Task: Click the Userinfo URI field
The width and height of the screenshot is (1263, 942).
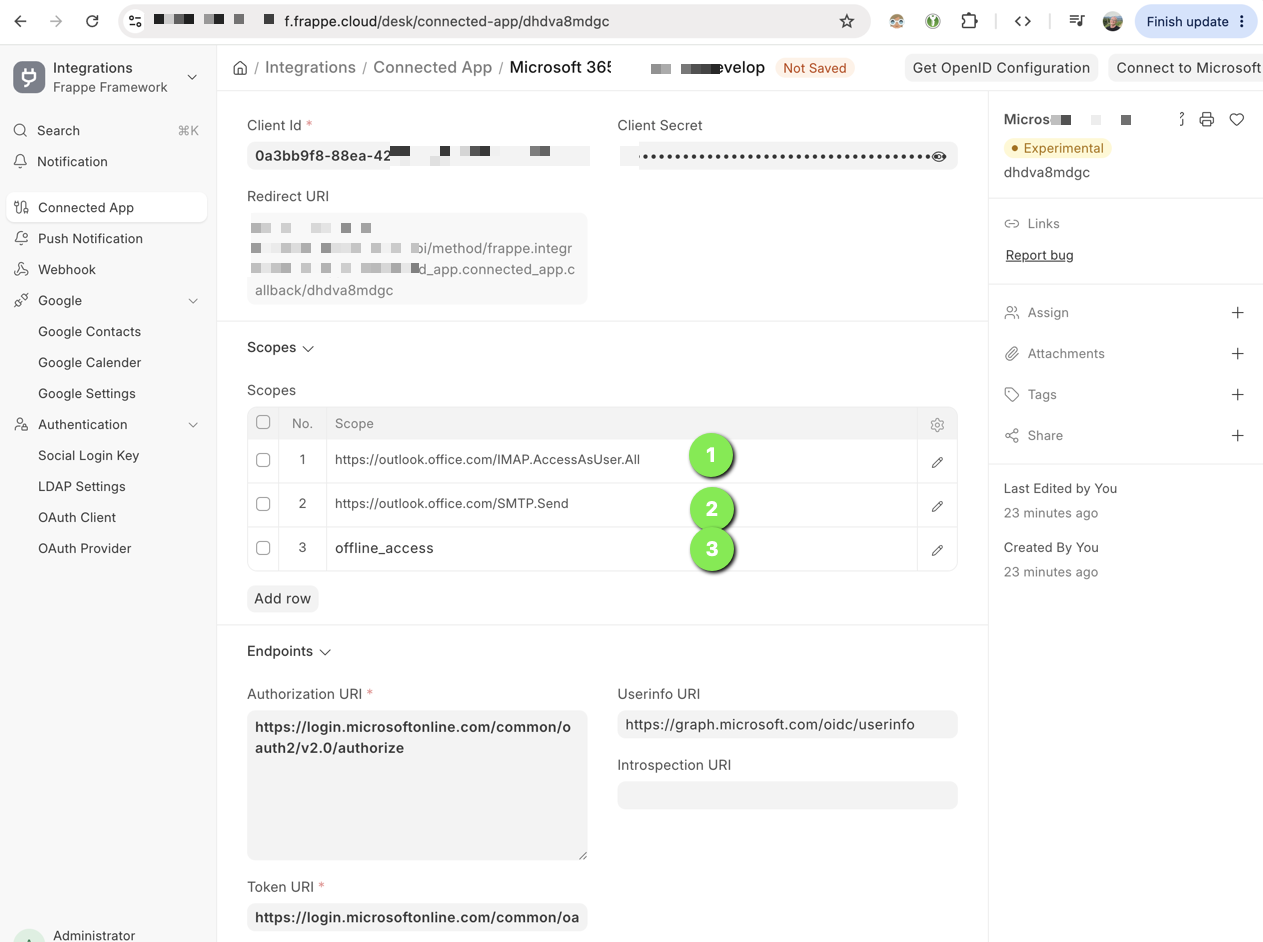Action: (787, 725)
